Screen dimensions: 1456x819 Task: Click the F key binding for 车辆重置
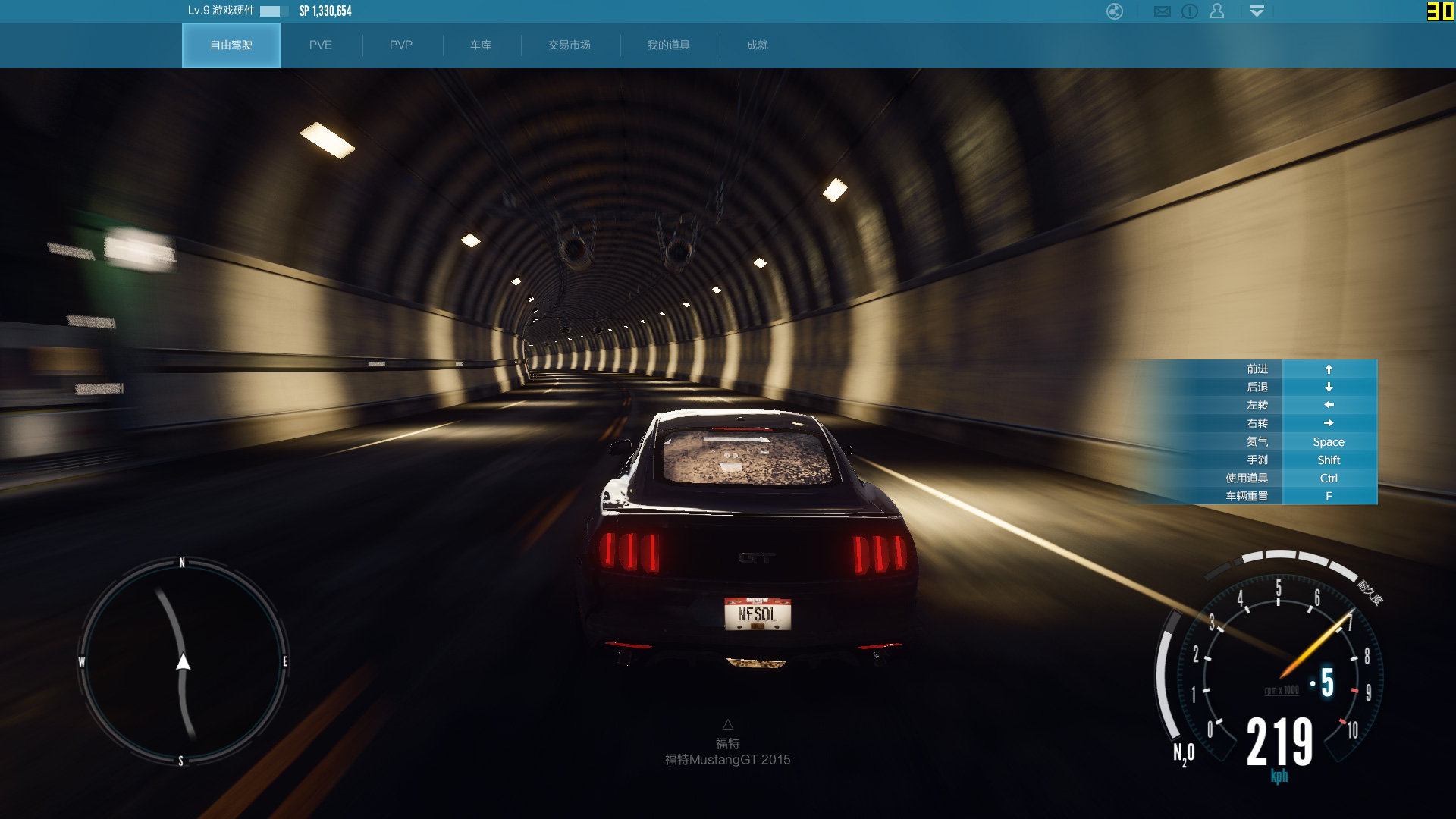(1329, 497)
